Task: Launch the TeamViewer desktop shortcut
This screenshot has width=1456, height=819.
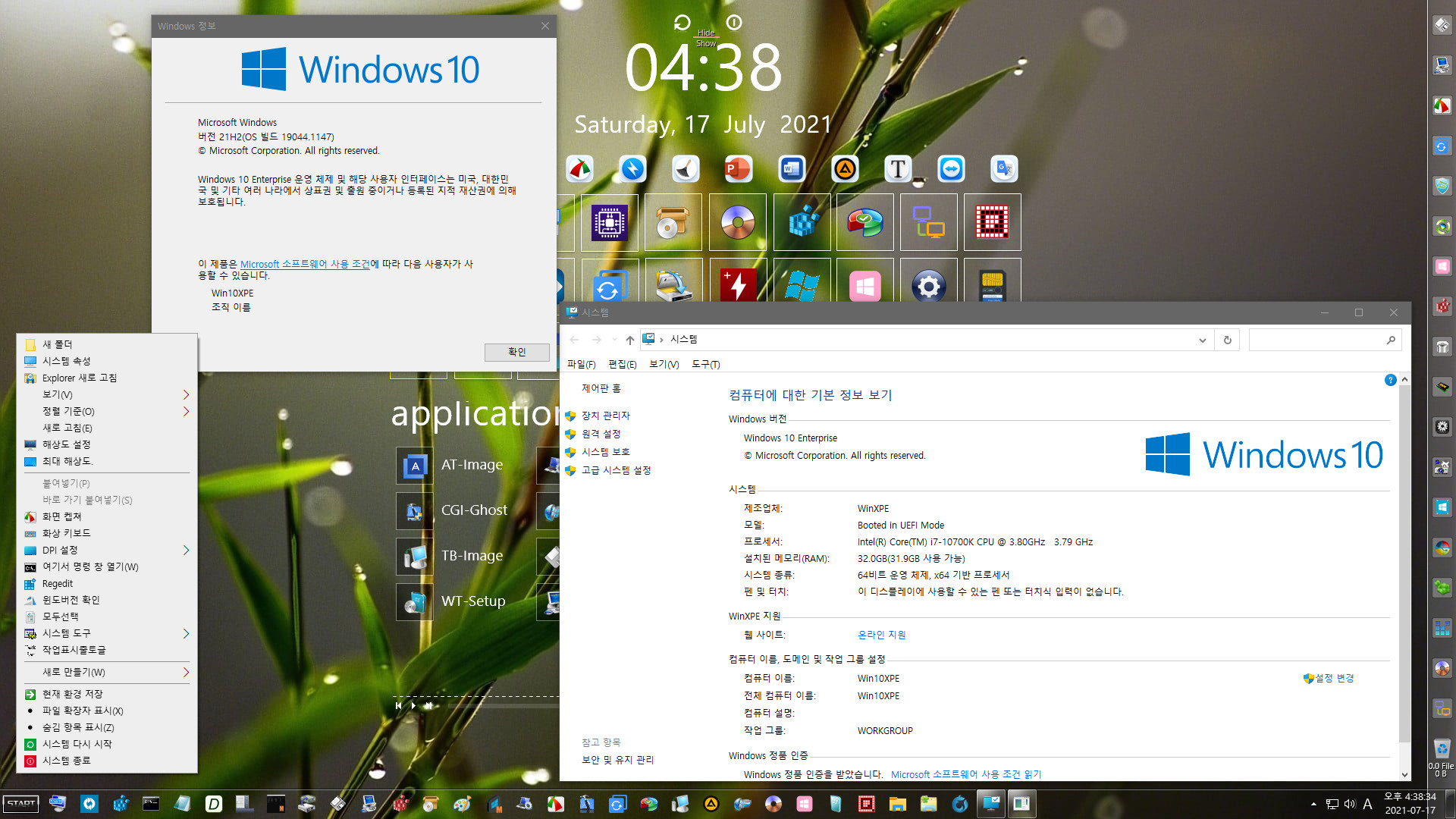Action: click(x=951, y=168)
